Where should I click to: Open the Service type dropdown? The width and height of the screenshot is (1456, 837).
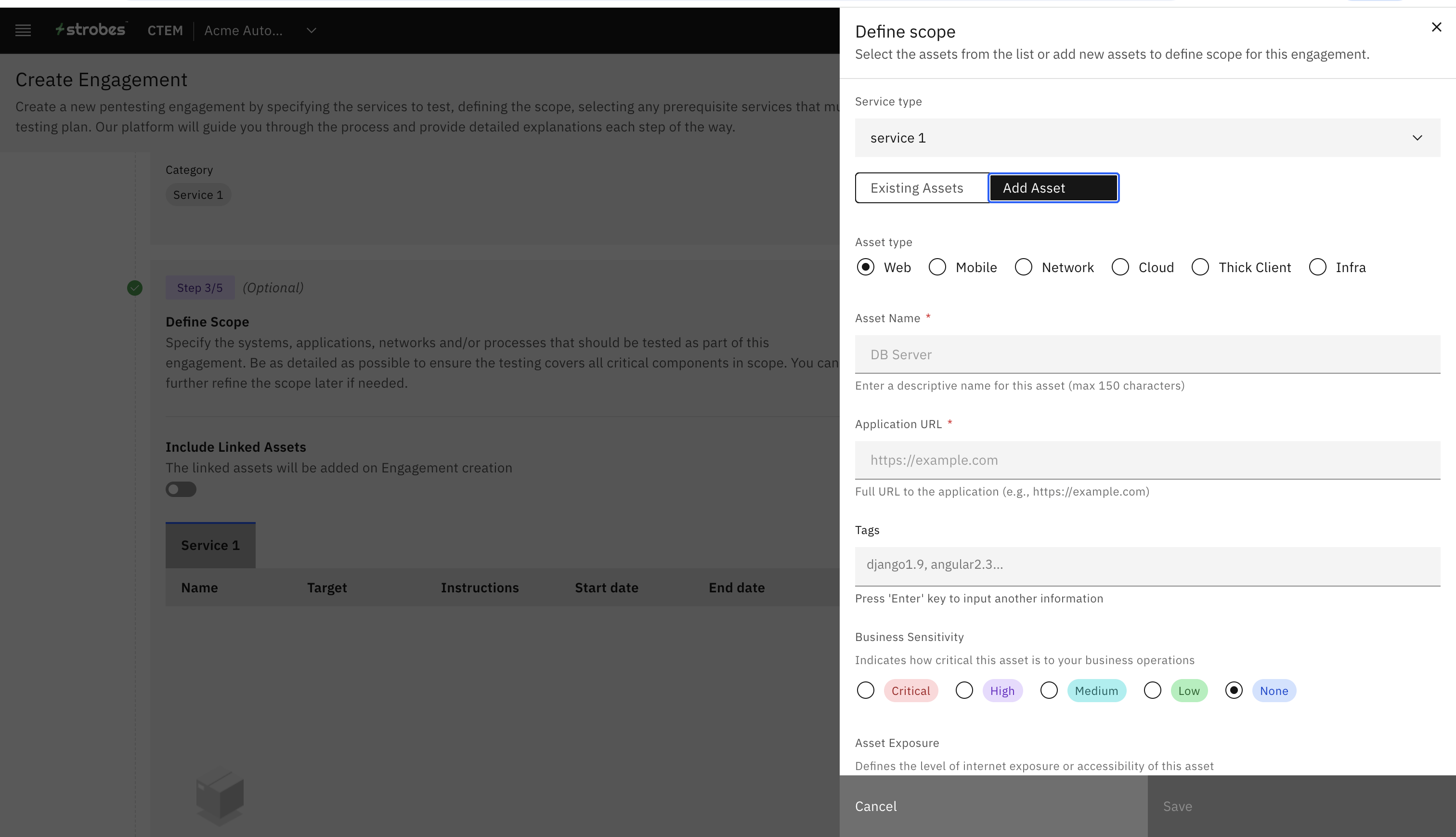[1147, 138]
